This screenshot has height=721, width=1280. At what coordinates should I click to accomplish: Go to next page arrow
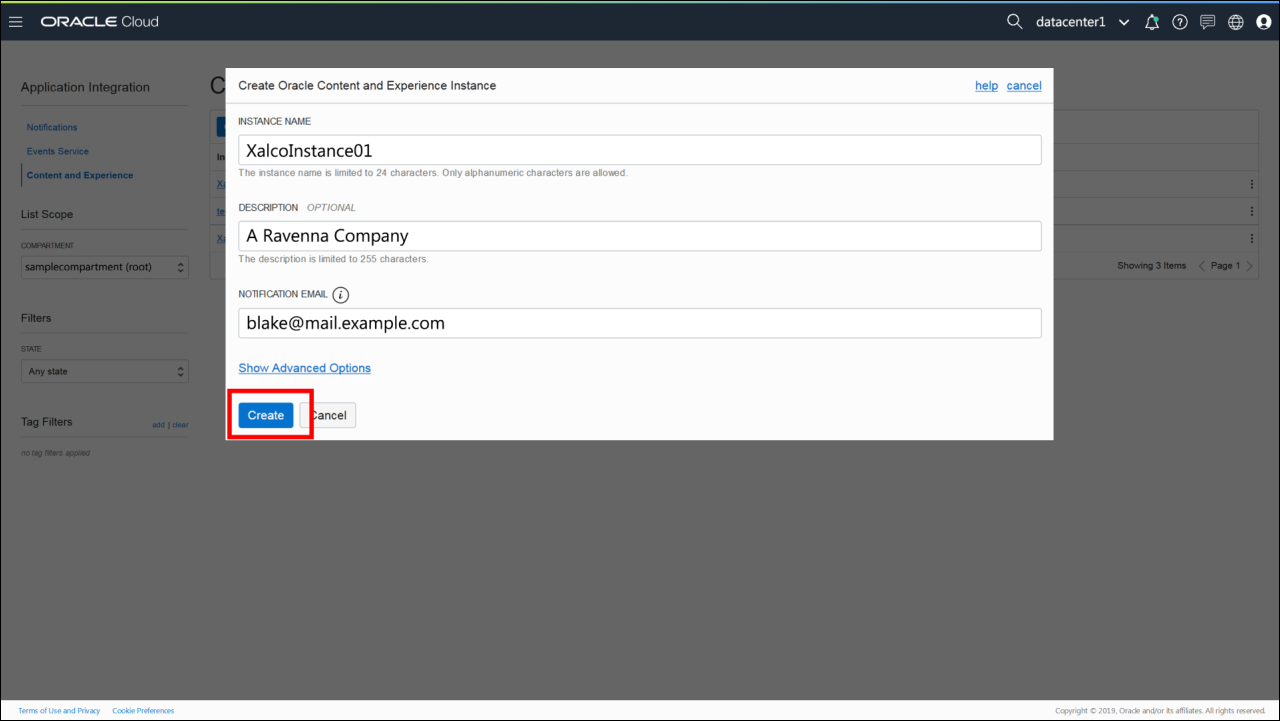tap(1249, 266)
